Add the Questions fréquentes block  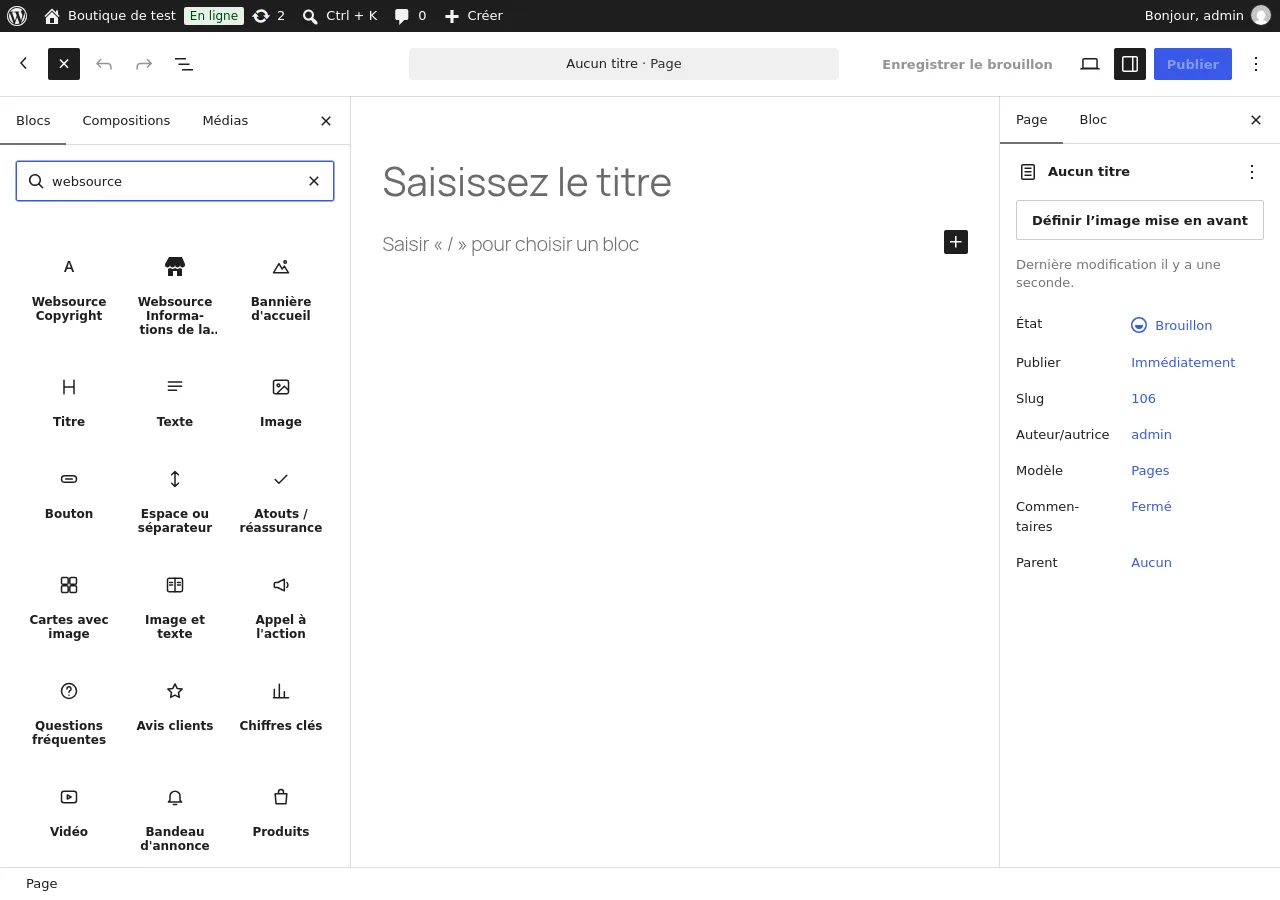tap(69, 713)
